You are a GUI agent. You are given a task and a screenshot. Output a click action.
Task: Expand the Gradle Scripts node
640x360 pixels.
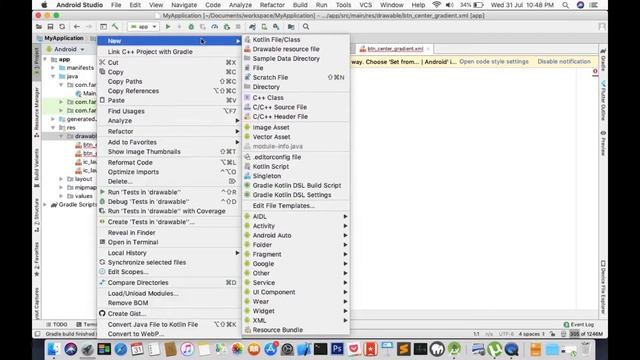(x=45, y=204)
